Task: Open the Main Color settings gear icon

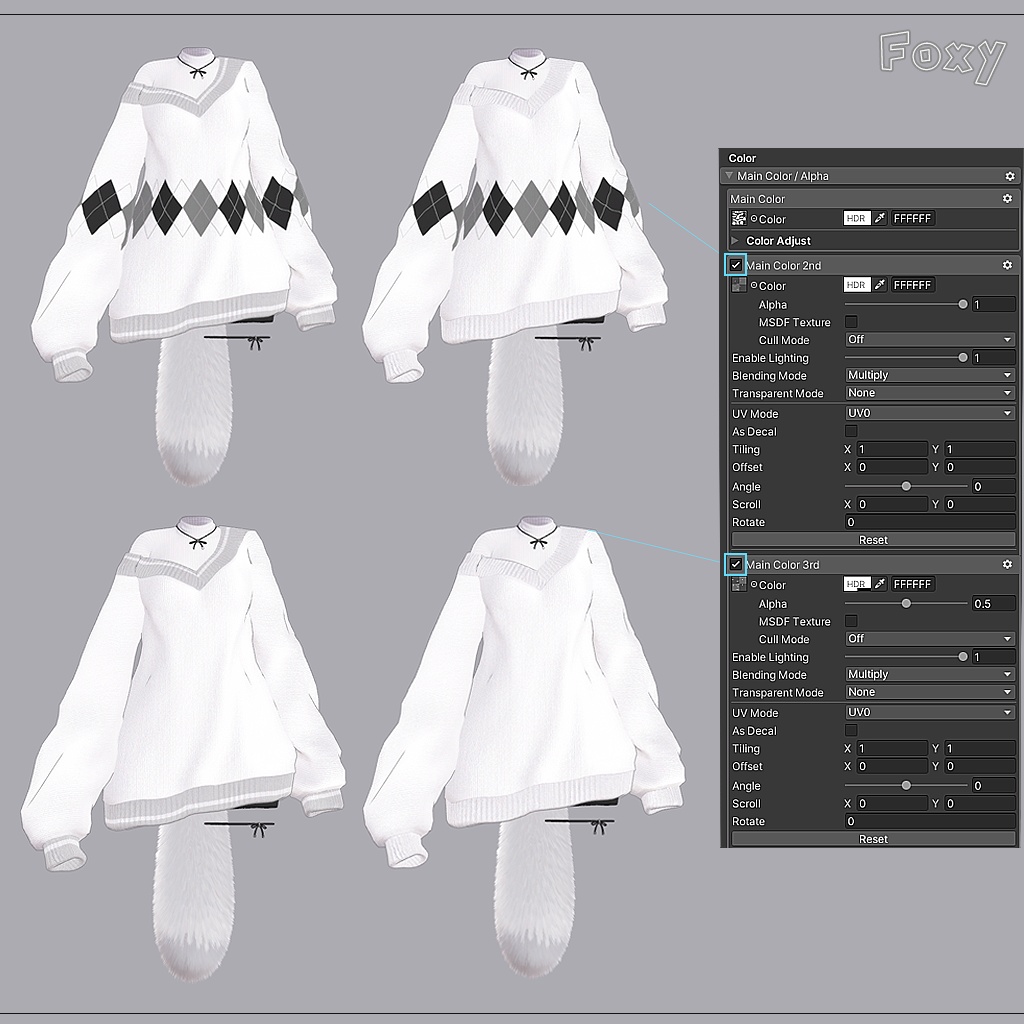Action: pyautogui.click(x=1008, y=198)
